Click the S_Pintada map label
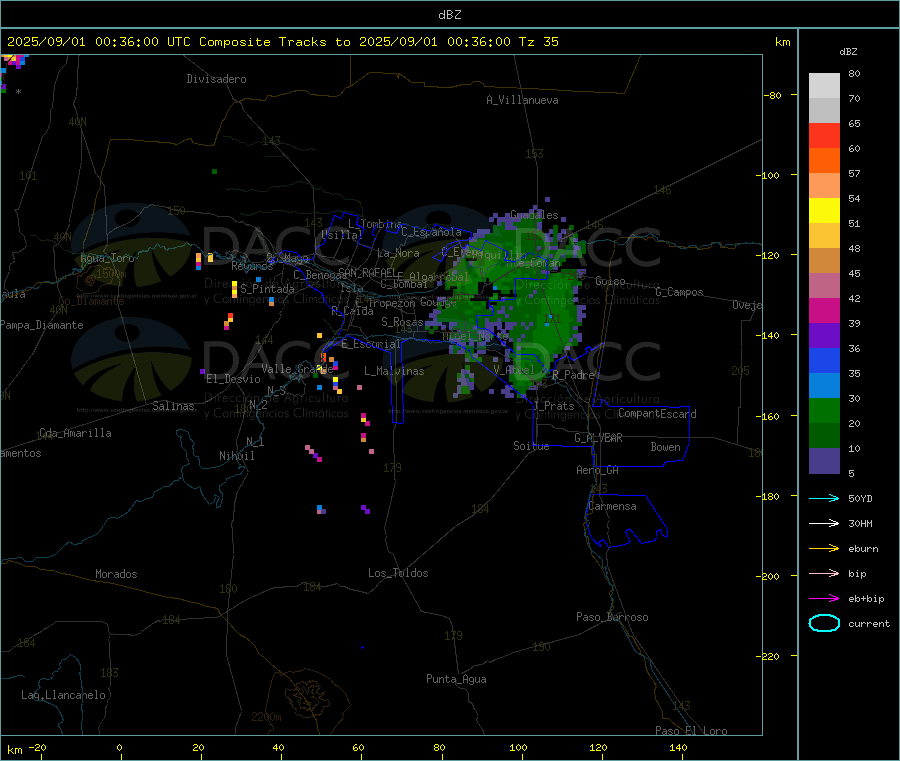Image resolution: width=900 pixels, height=761 pixels. [267, 289]
